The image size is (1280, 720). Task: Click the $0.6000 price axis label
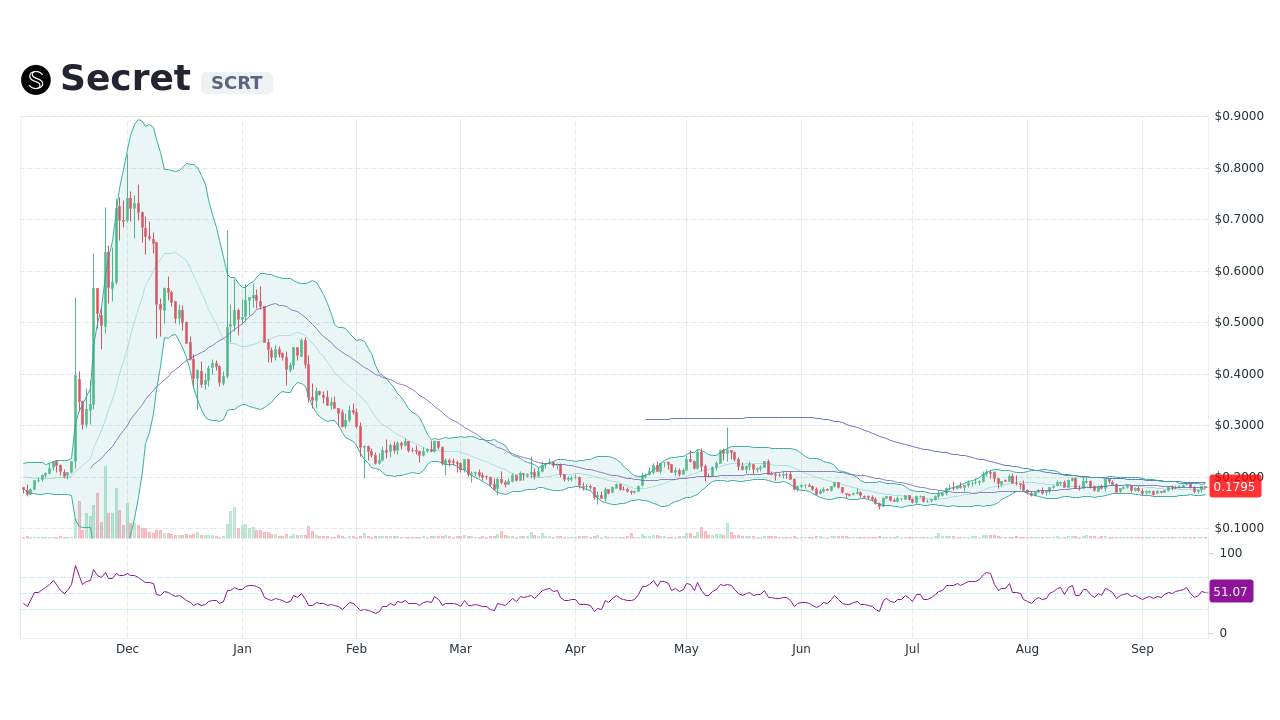1239,271
